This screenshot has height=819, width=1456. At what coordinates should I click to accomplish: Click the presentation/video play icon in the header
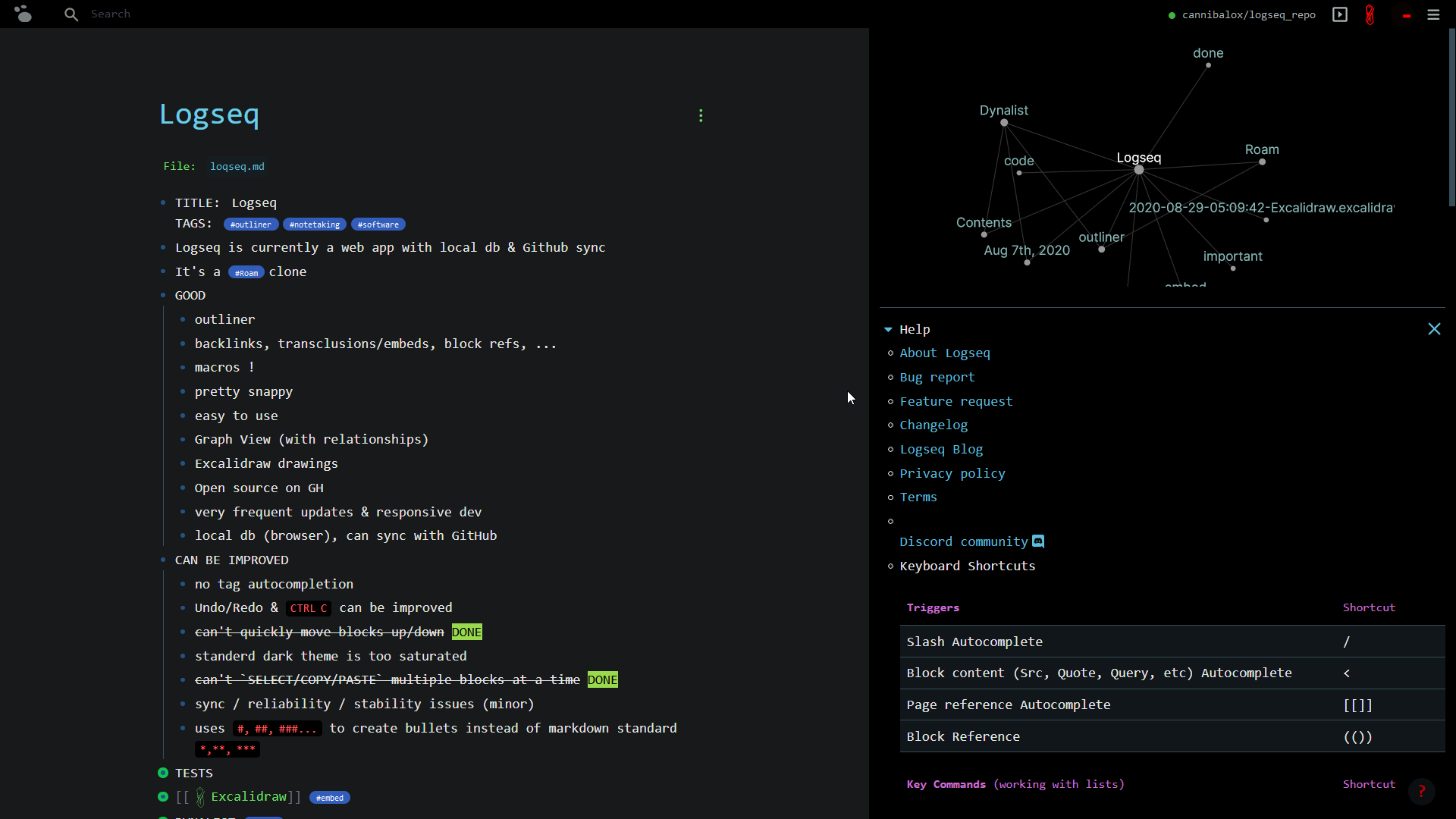(1339, 14)
